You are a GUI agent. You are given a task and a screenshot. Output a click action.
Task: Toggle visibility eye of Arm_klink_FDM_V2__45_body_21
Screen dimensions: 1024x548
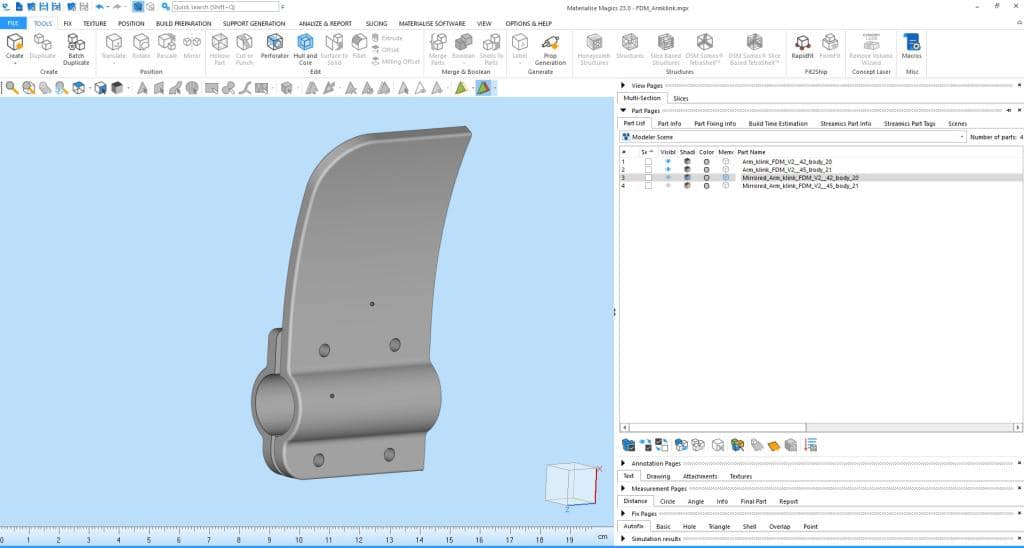tap(668, 169)
